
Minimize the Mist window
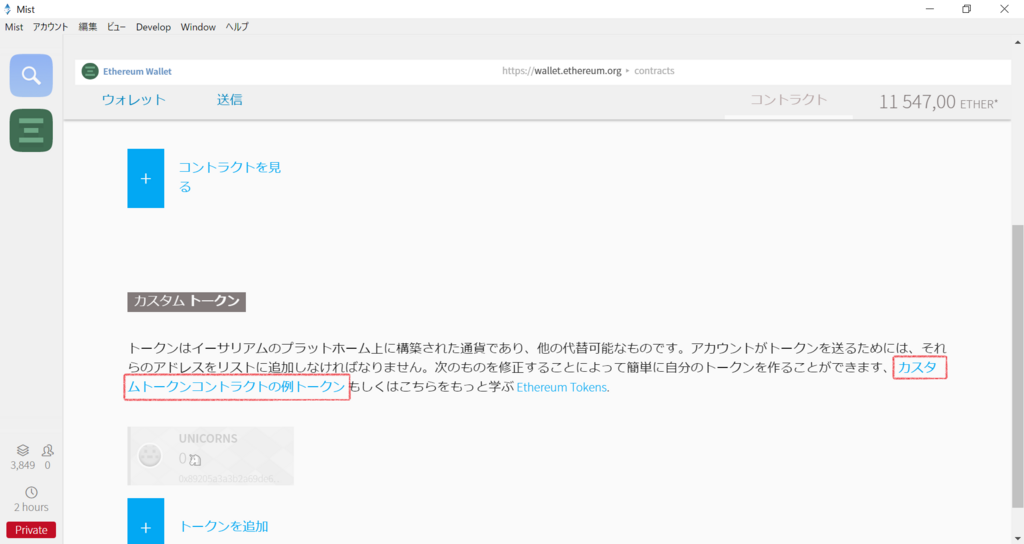coord(930,9)
